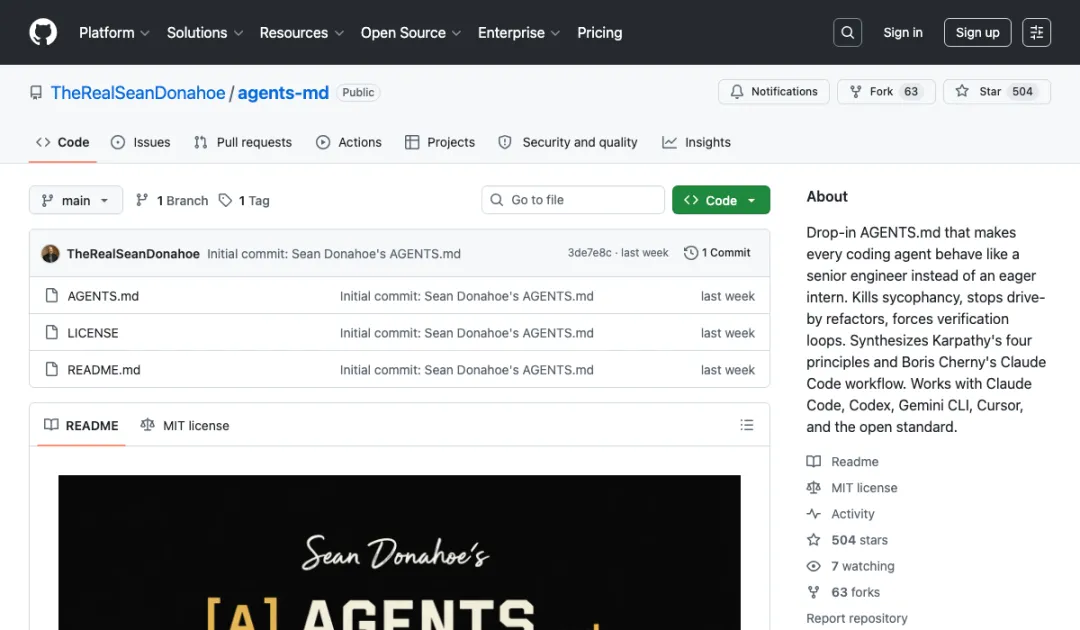Expand the Platform menu

tap(114, 32)
